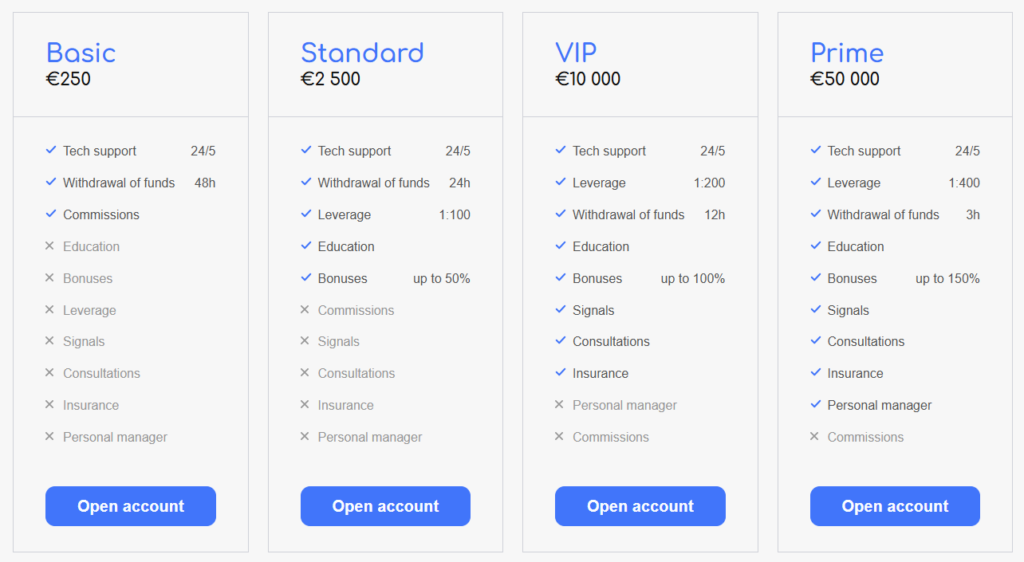1024x562 pixels.
Task: Click the Open account button under Basic
Action: pos(130,506)
